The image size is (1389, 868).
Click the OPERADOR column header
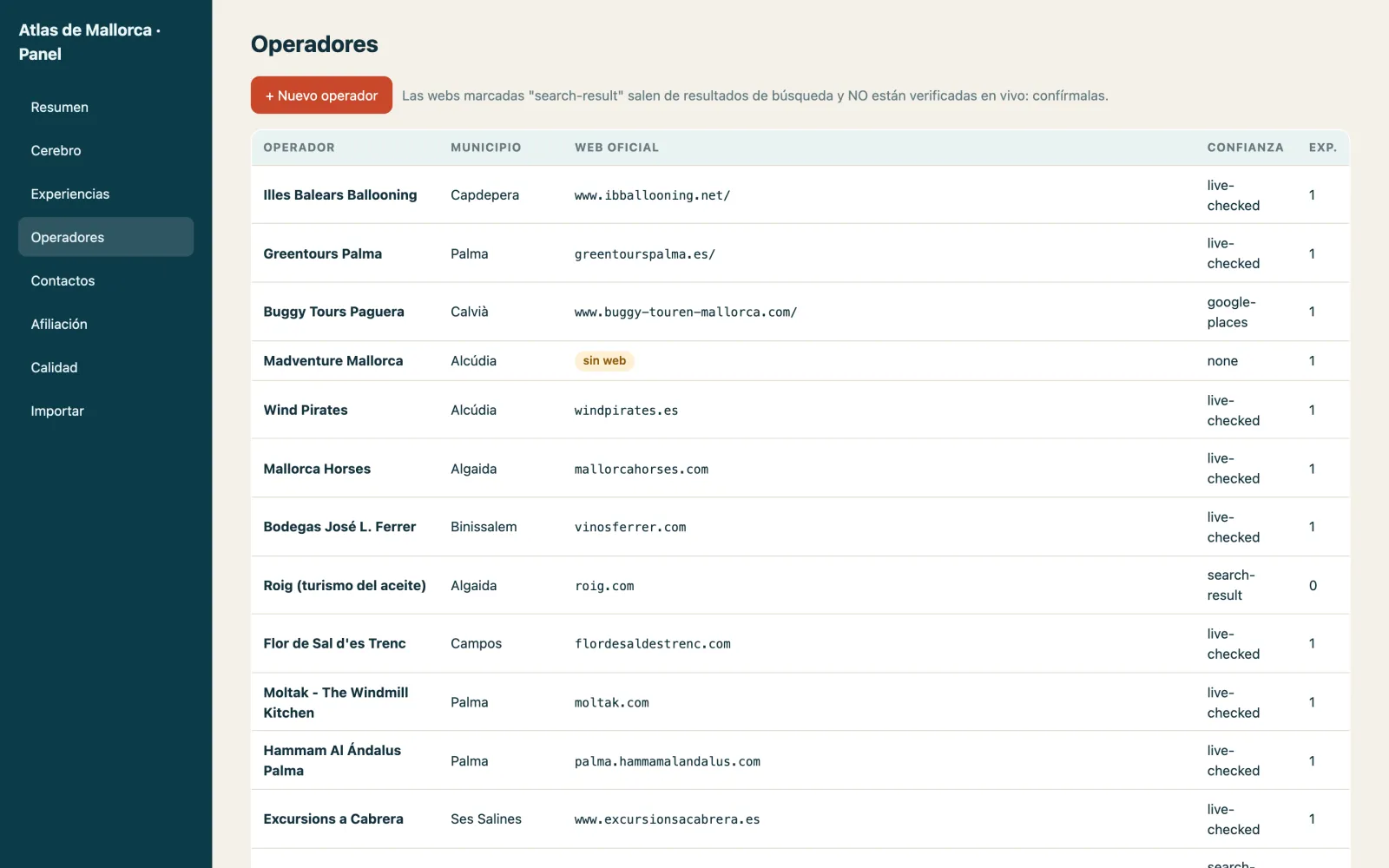[x=299, y=148]
